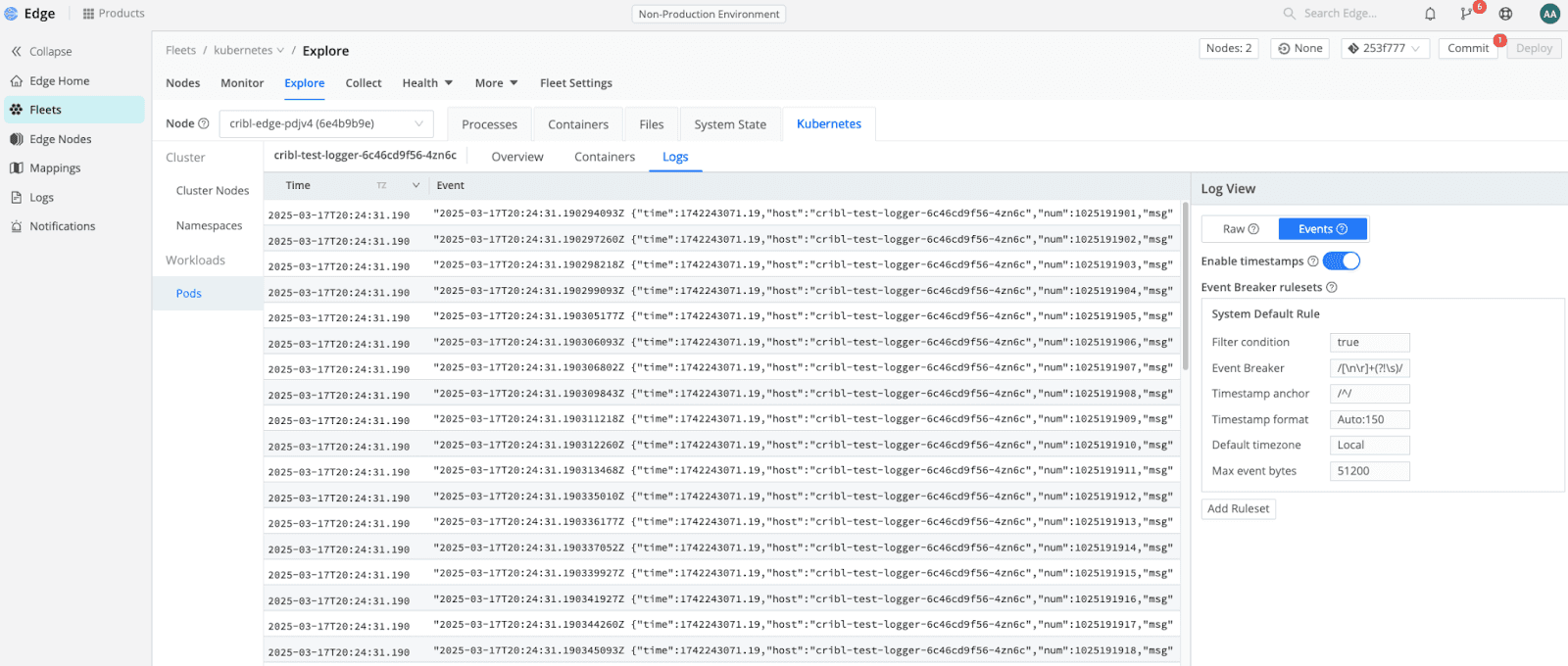Image resolution: width=1568 pixels, height=666 pixels.
Task: Open the Health dropdown menu
Action: [x=427, y=83]
